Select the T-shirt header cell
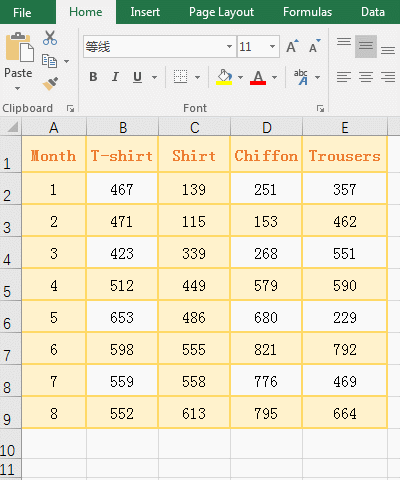This screenshot has height=480, width=400. coord(122,154)
